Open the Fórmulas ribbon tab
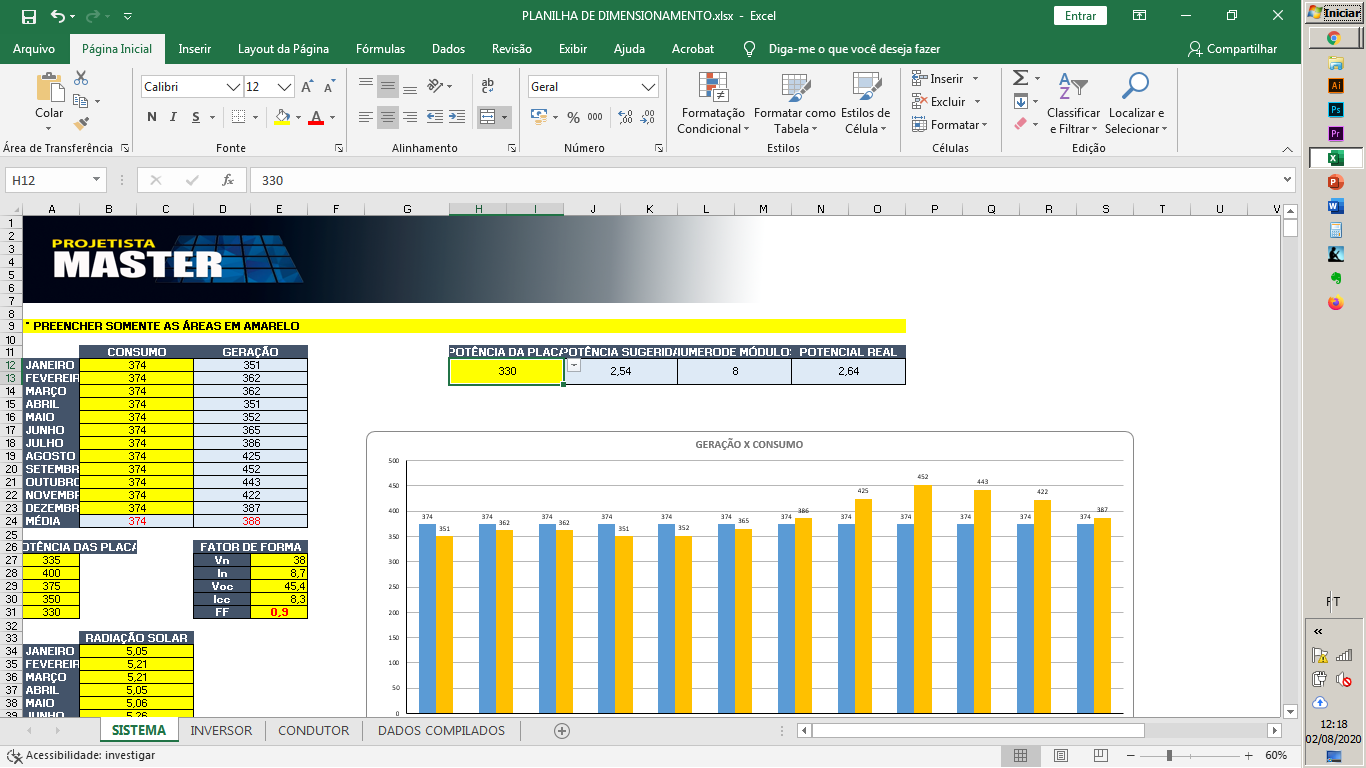Screen dimensions: 1366x768 [380, 49]
